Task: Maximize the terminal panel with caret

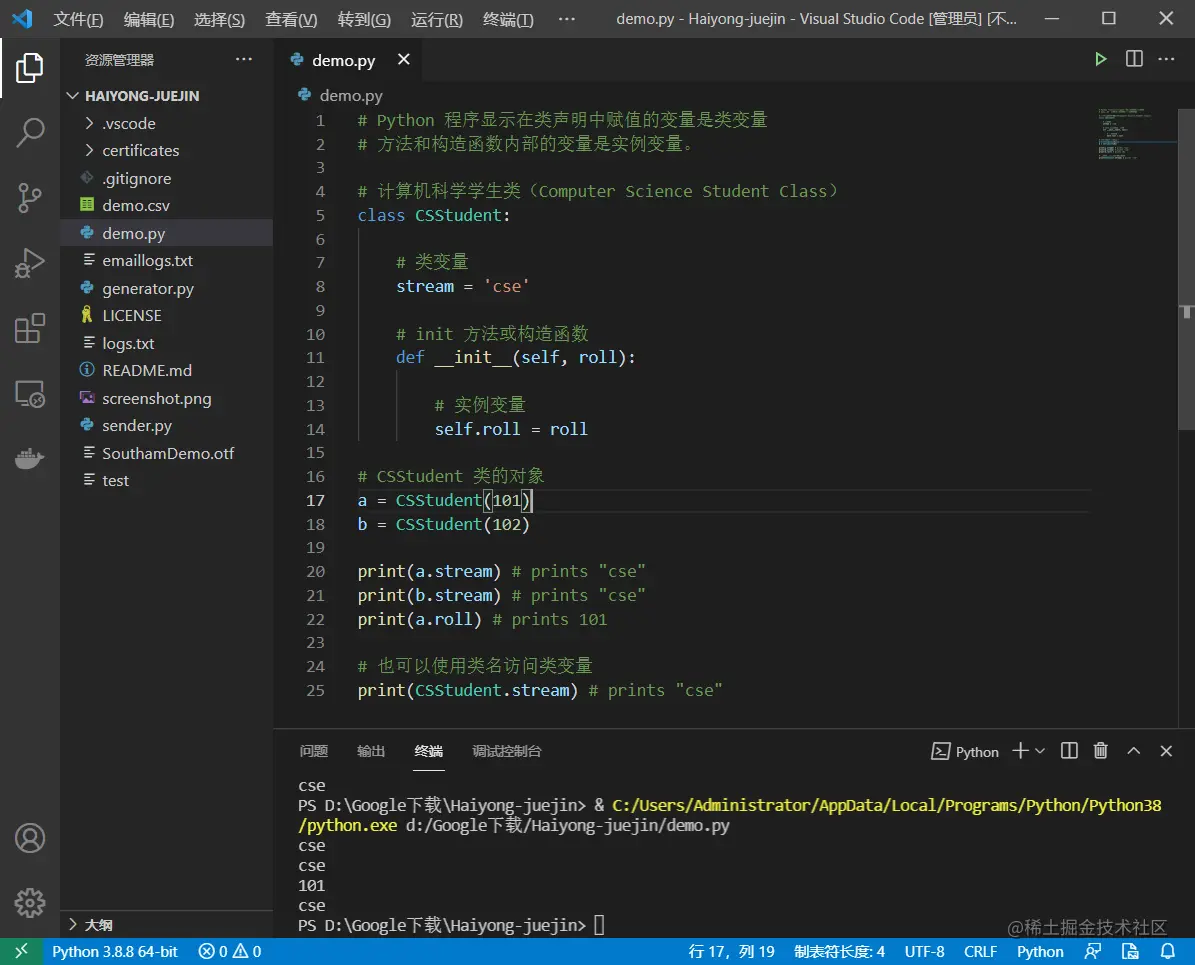Action: click(1134, 751)
